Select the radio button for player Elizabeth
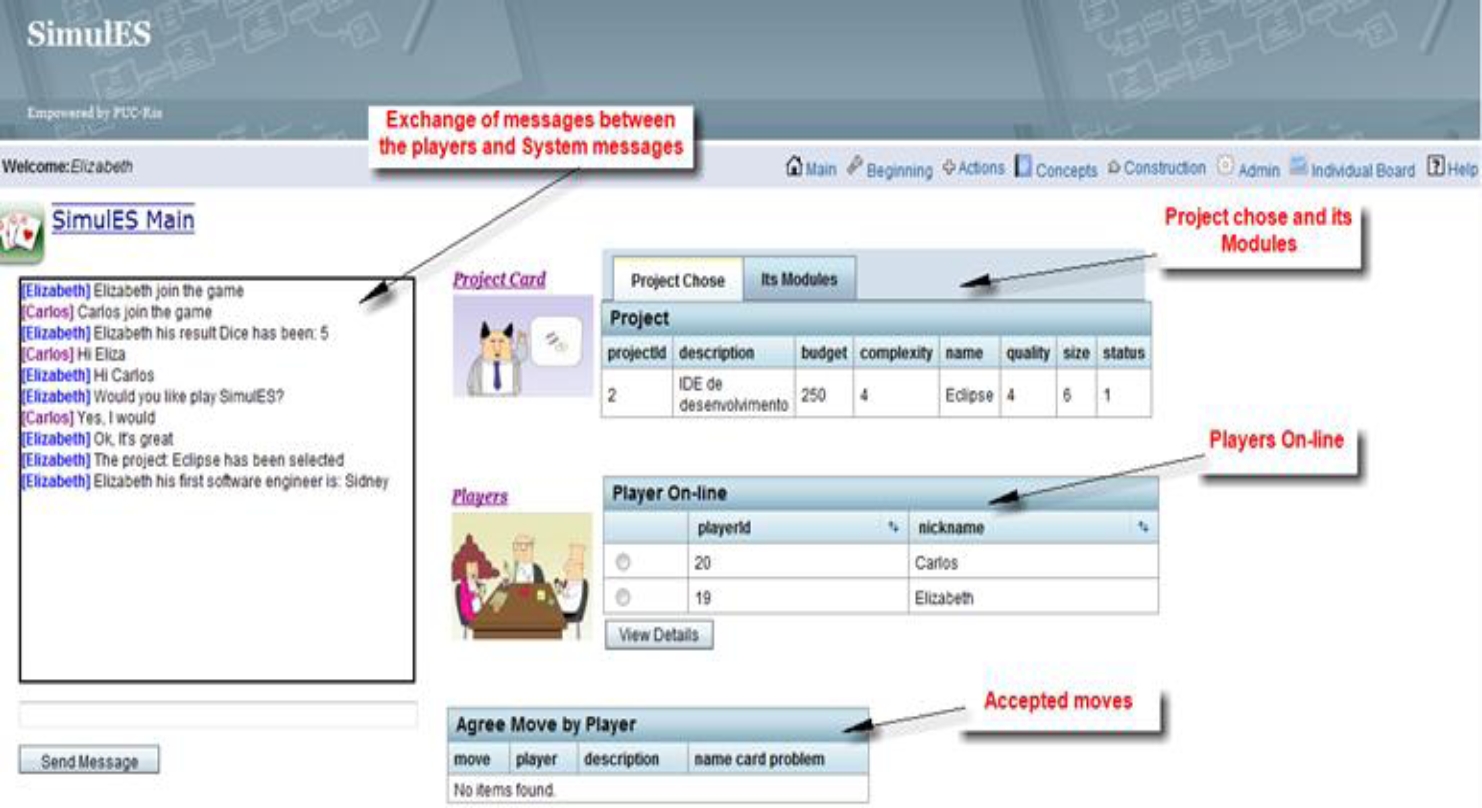 623,597
